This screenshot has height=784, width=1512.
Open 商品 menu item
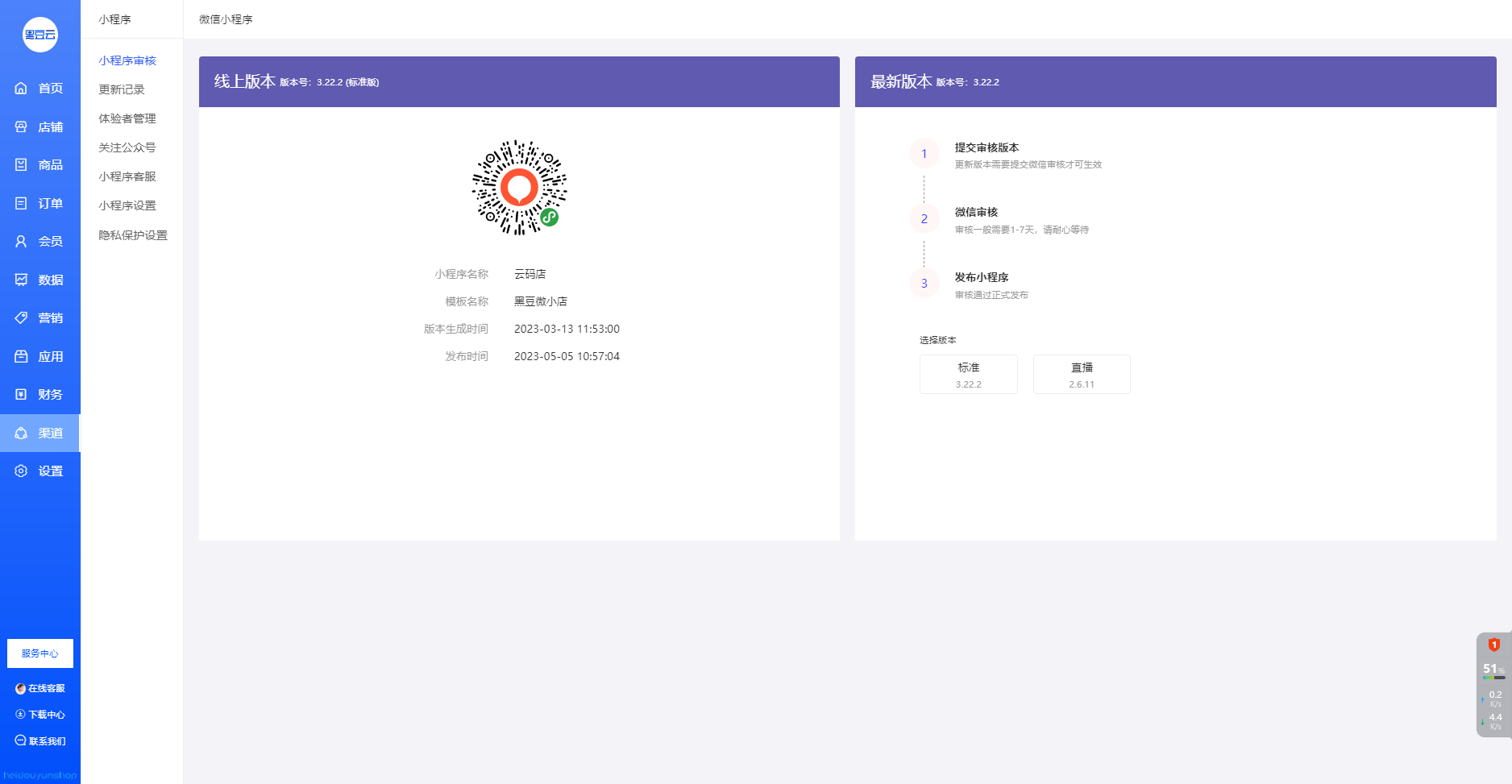point(40,165)
